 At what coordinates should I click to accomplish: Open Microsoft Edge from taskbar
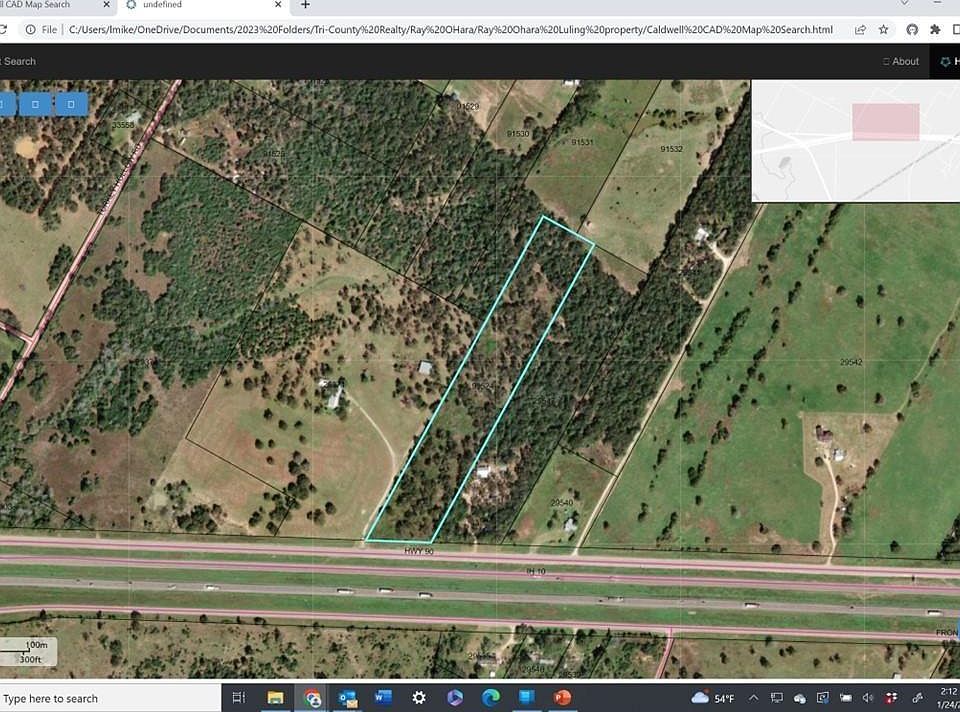pyautogui.click(x=490, y=697)
